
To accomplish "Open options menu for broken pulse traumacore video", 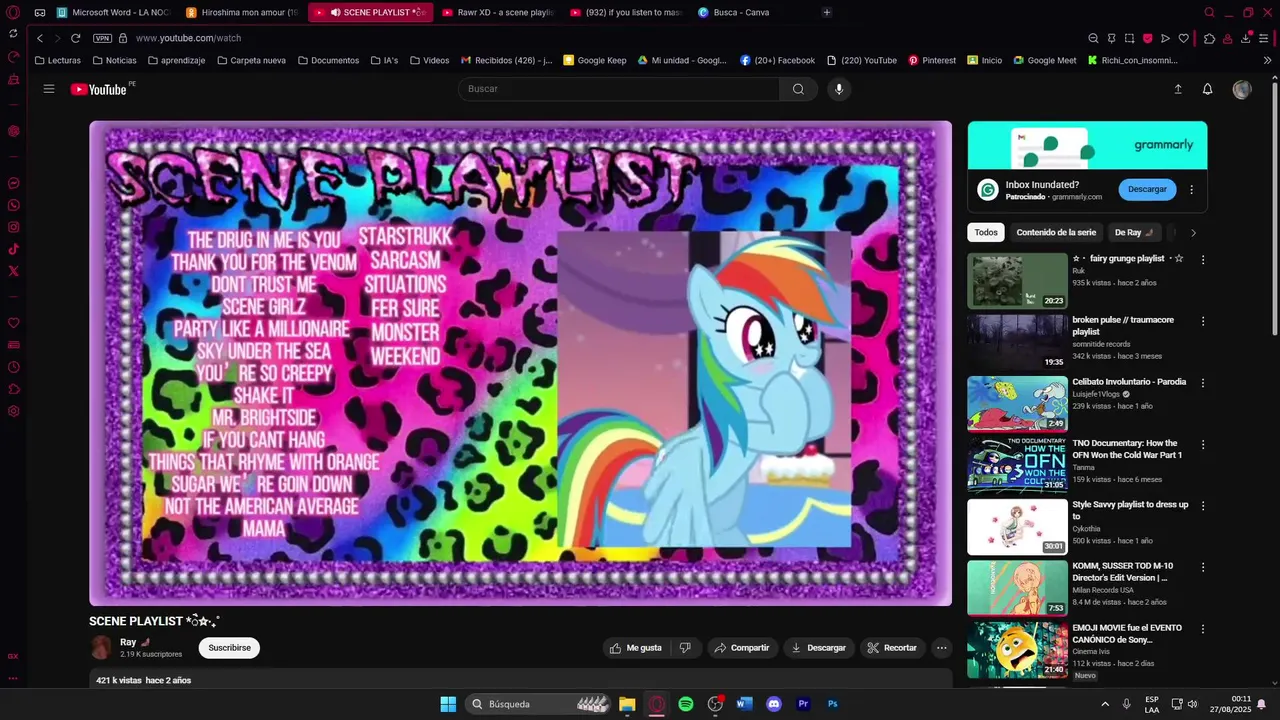I will (1203, 321).
